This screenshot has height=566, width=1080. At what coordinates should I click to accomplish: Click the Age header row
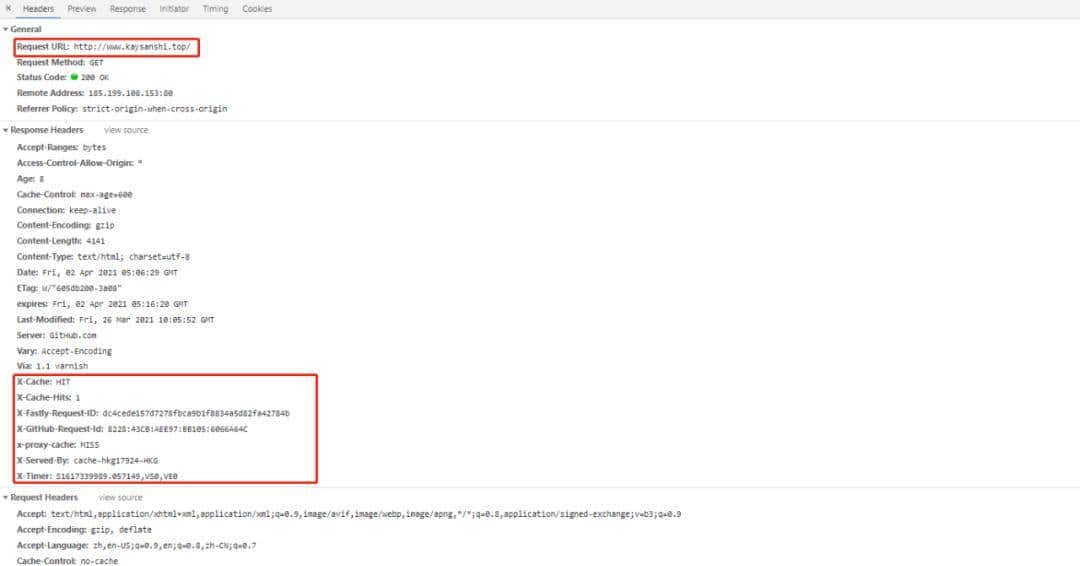pyautogui.click(x=30, y=179)
